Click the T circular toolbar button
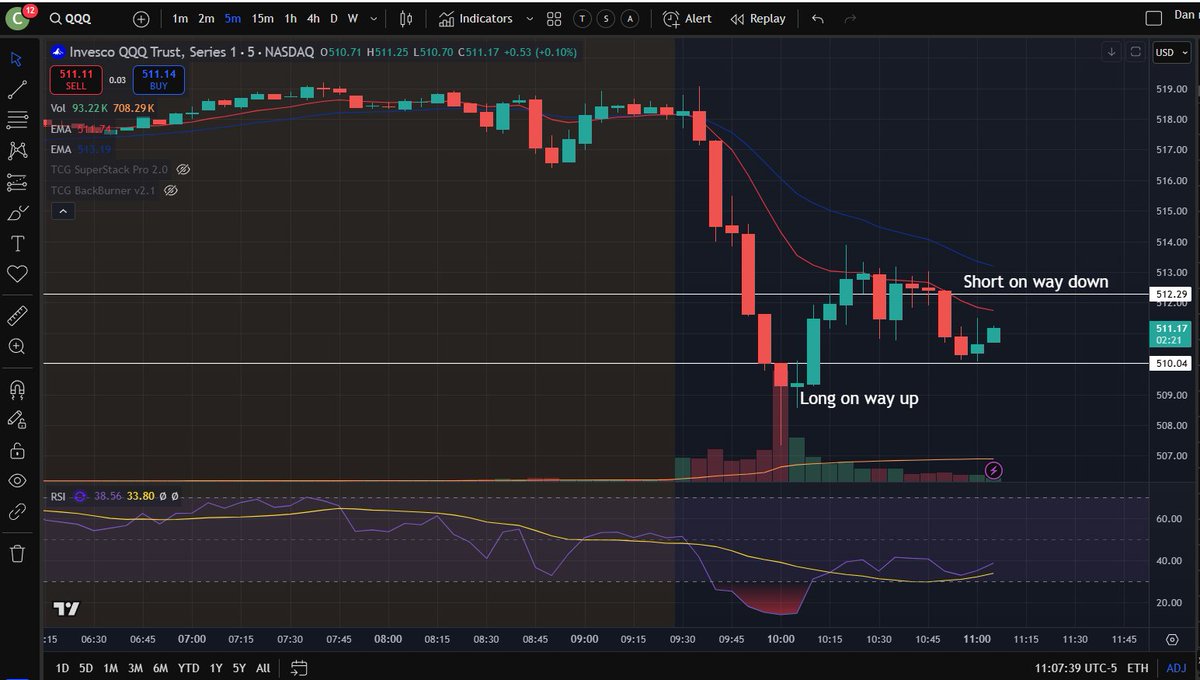The image size is (1200, 680). (x=582, y=19)
